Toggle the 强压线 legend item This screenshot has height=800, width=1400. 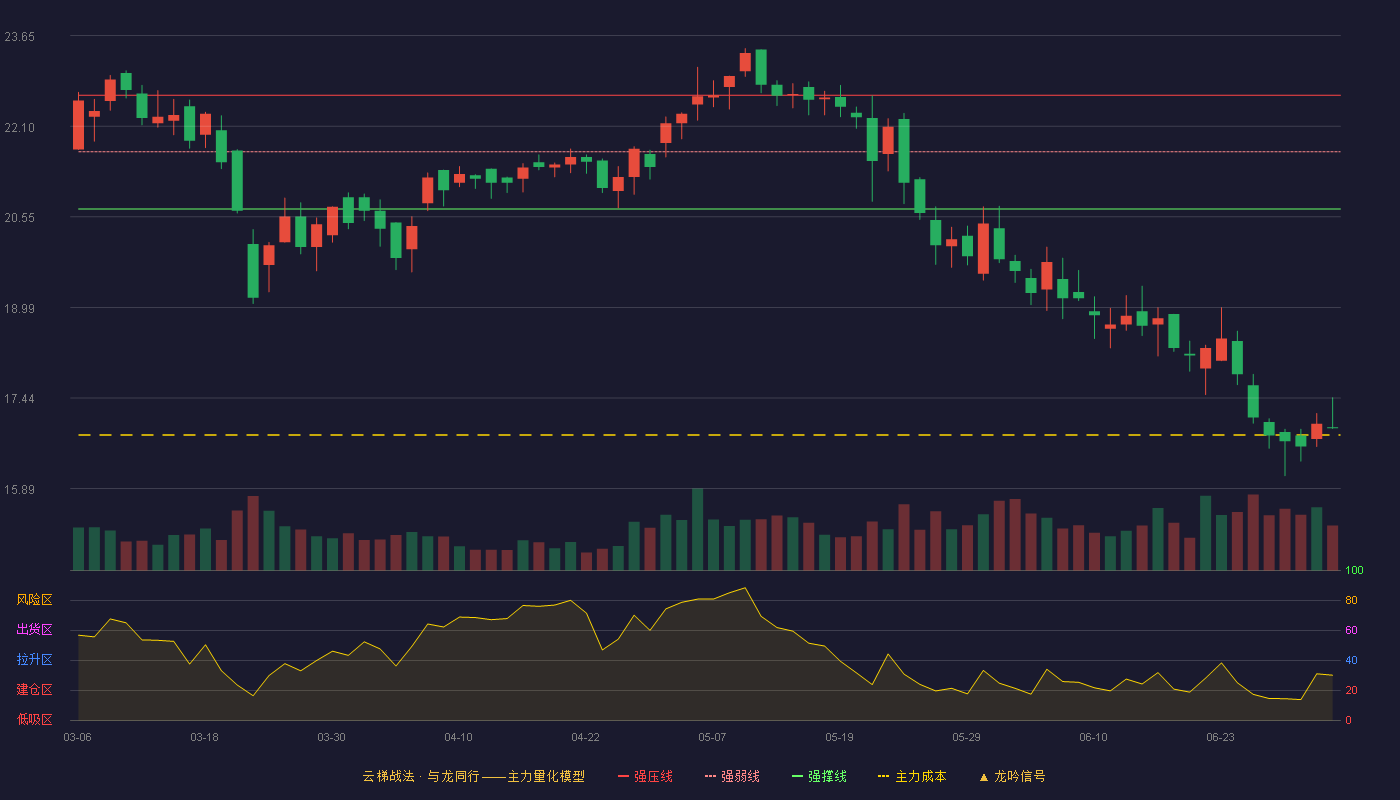(645, 776)
